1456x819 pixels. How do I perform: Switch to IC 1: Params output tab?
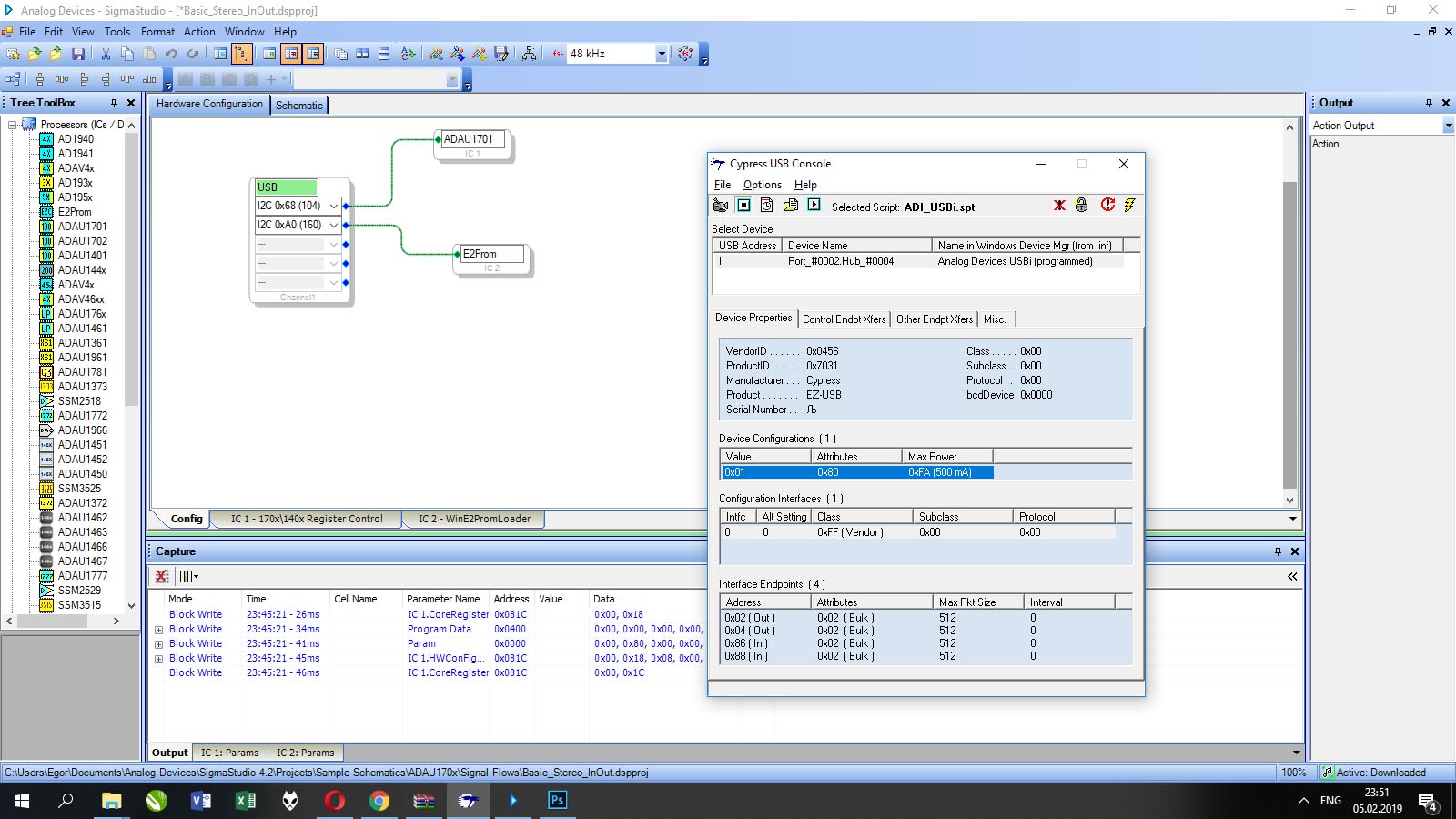tap(229, 753)
